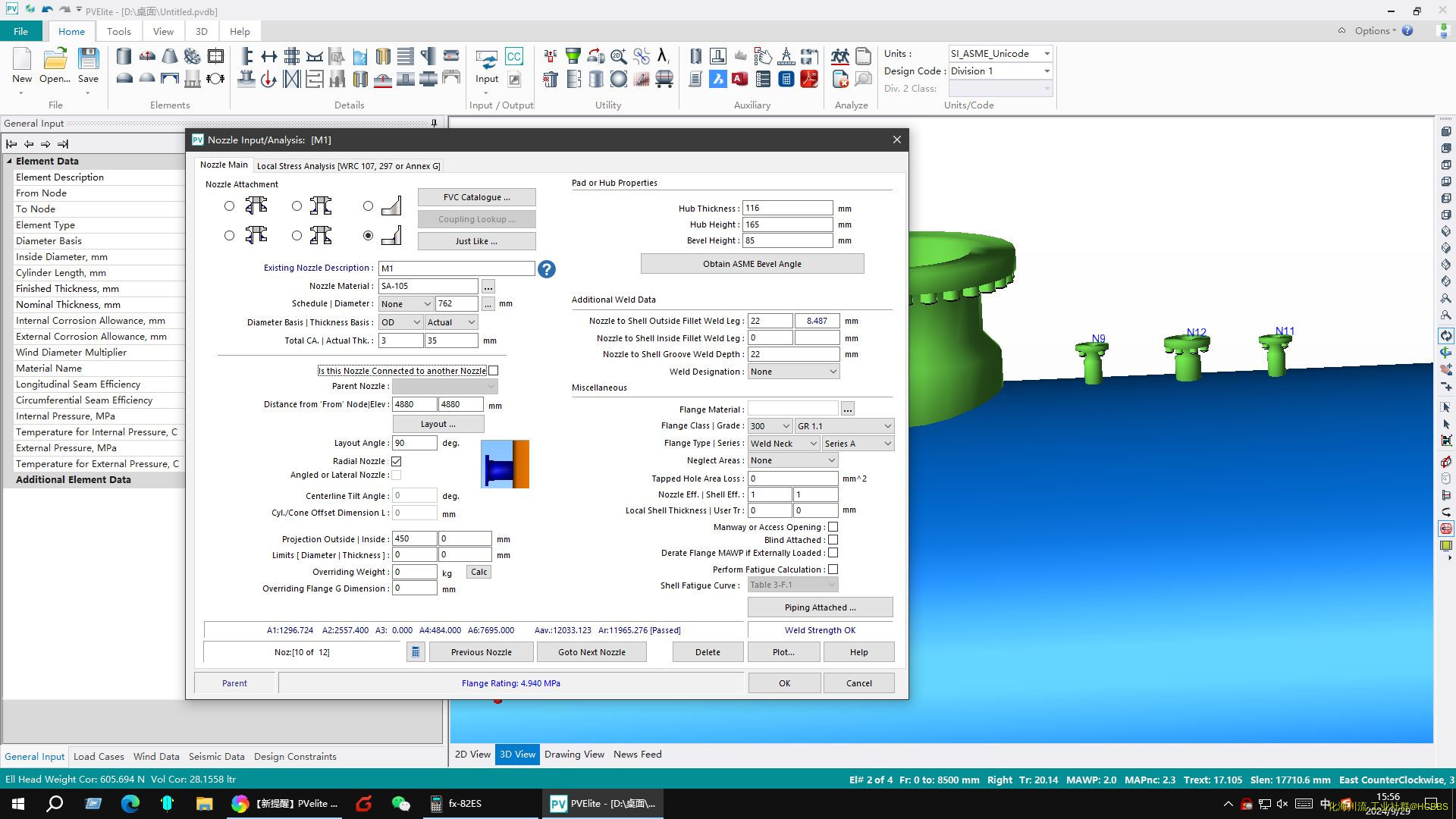
Task: Open PVElite app in Windows taskbar
Action: coord(603,804)
